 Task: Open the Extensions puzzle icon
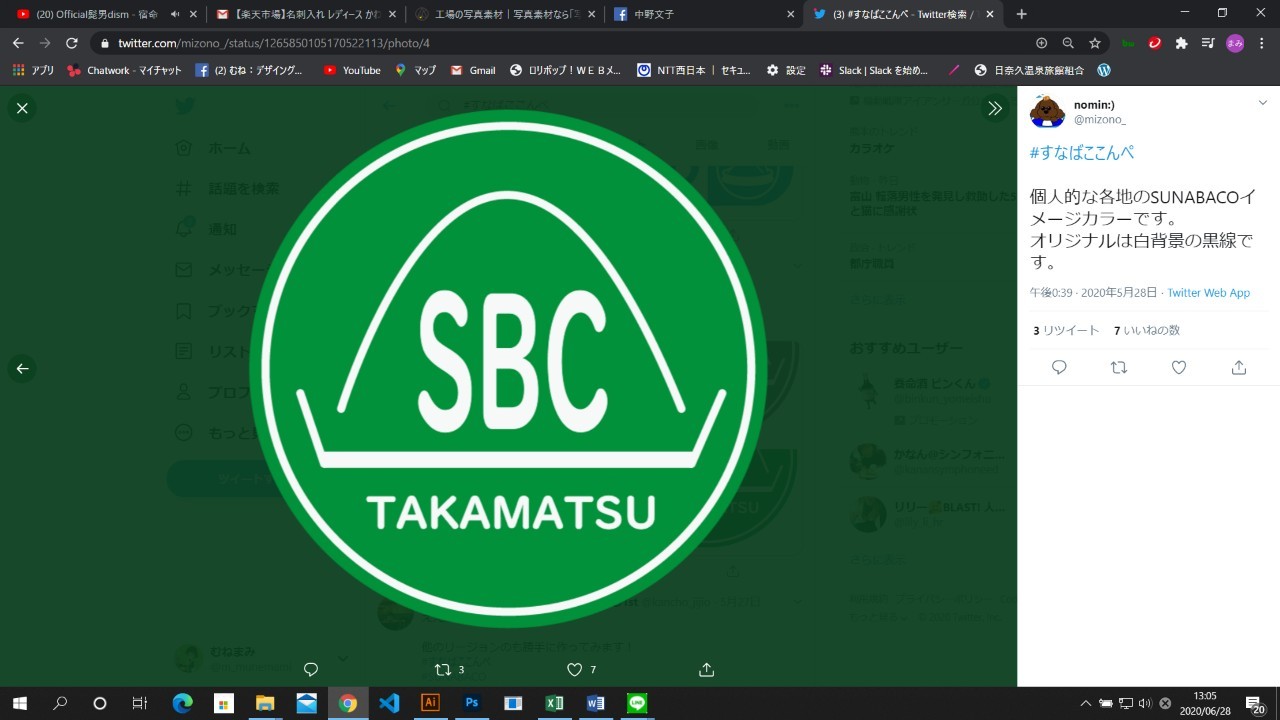pos(1181,43)
